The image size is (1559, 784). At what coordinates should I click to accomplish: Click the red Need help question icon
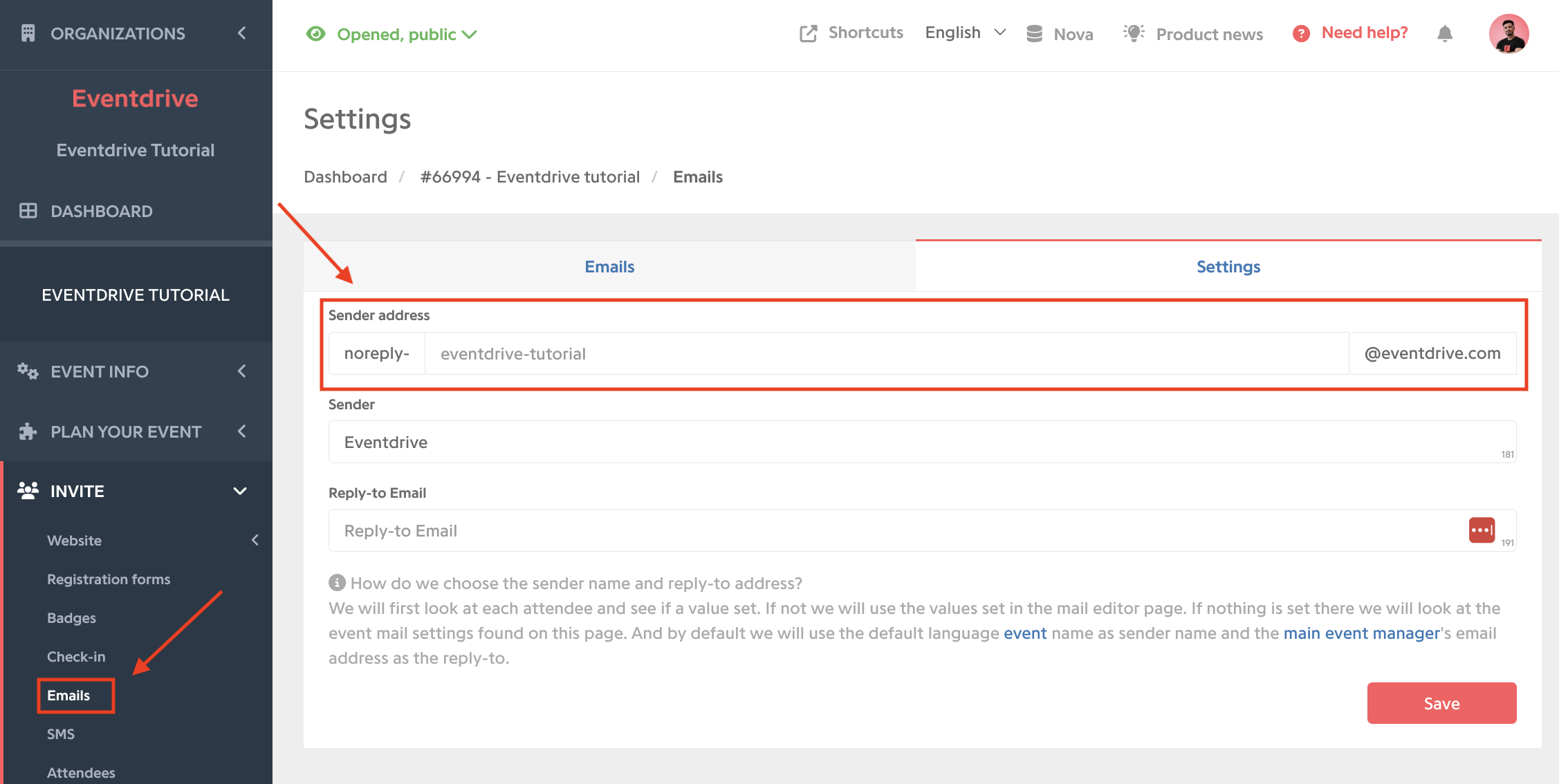[x=1301, y=33]
